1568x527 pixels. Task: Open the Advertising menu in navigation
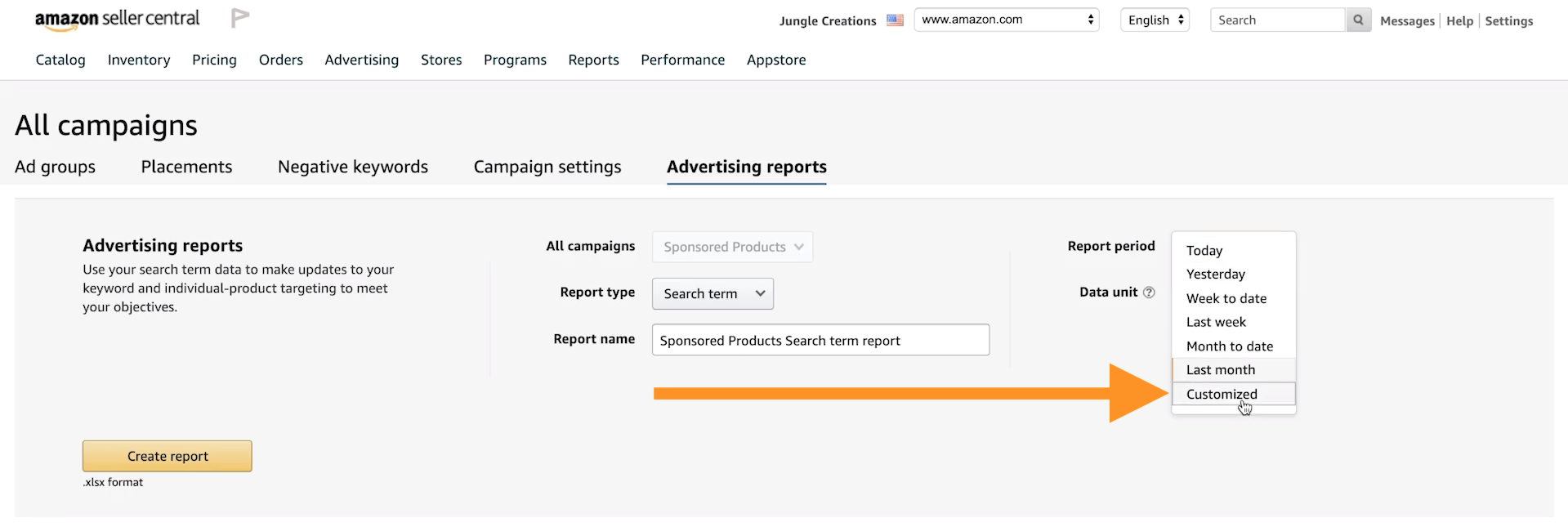[361, 60]
